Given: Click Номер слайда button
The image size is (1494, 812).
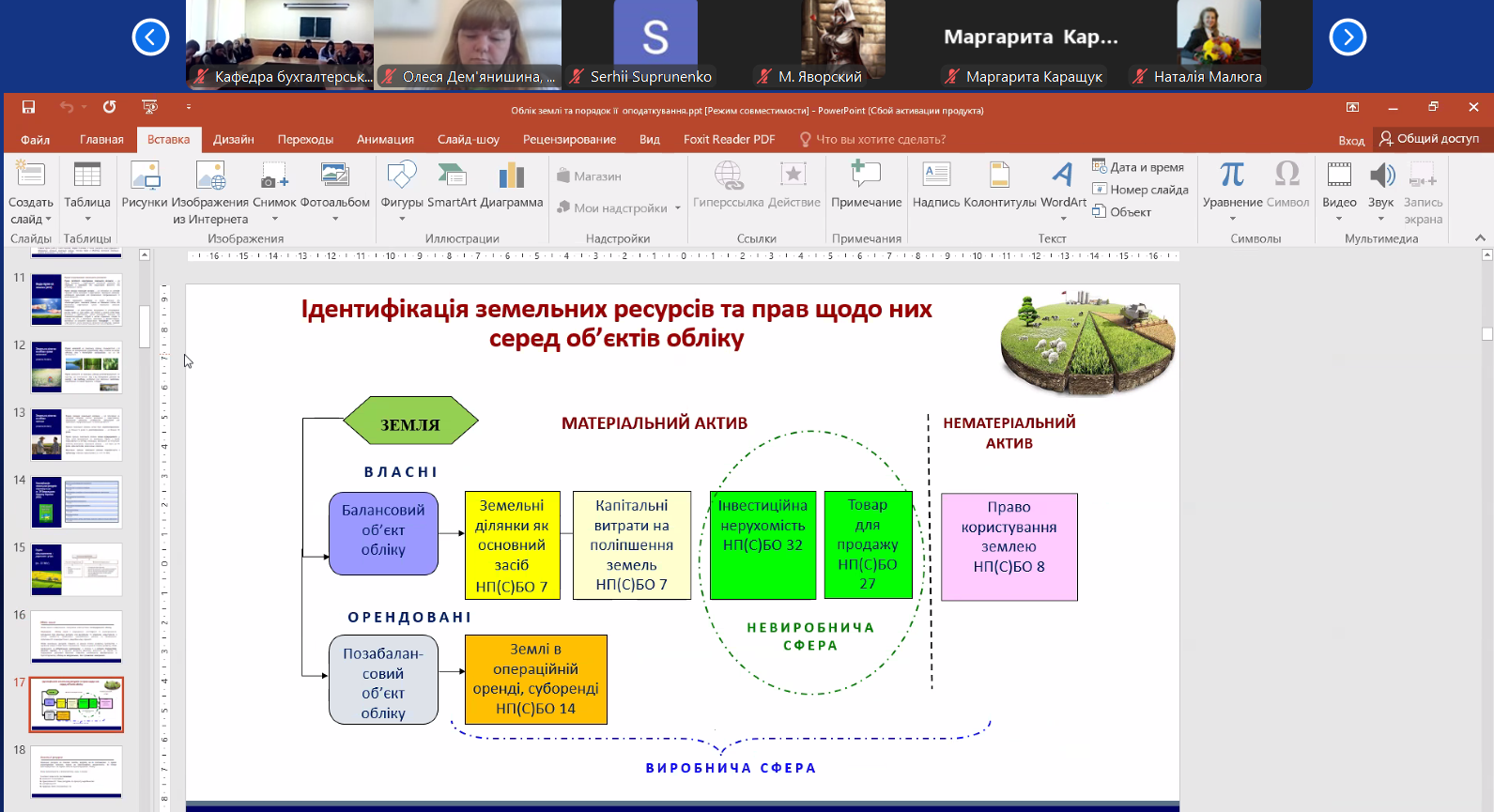Looking at the screenshot, I should click(x=1140, y=190).
